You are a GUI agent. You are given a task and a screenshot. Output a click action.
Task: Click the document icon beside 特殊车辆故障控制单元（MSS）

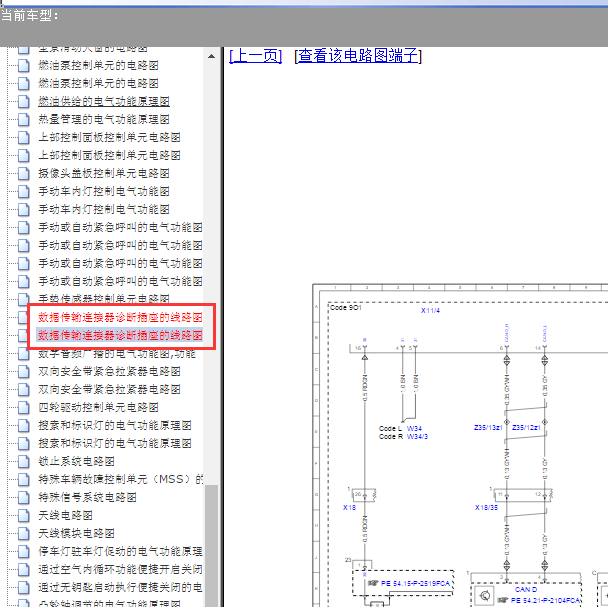24,479
